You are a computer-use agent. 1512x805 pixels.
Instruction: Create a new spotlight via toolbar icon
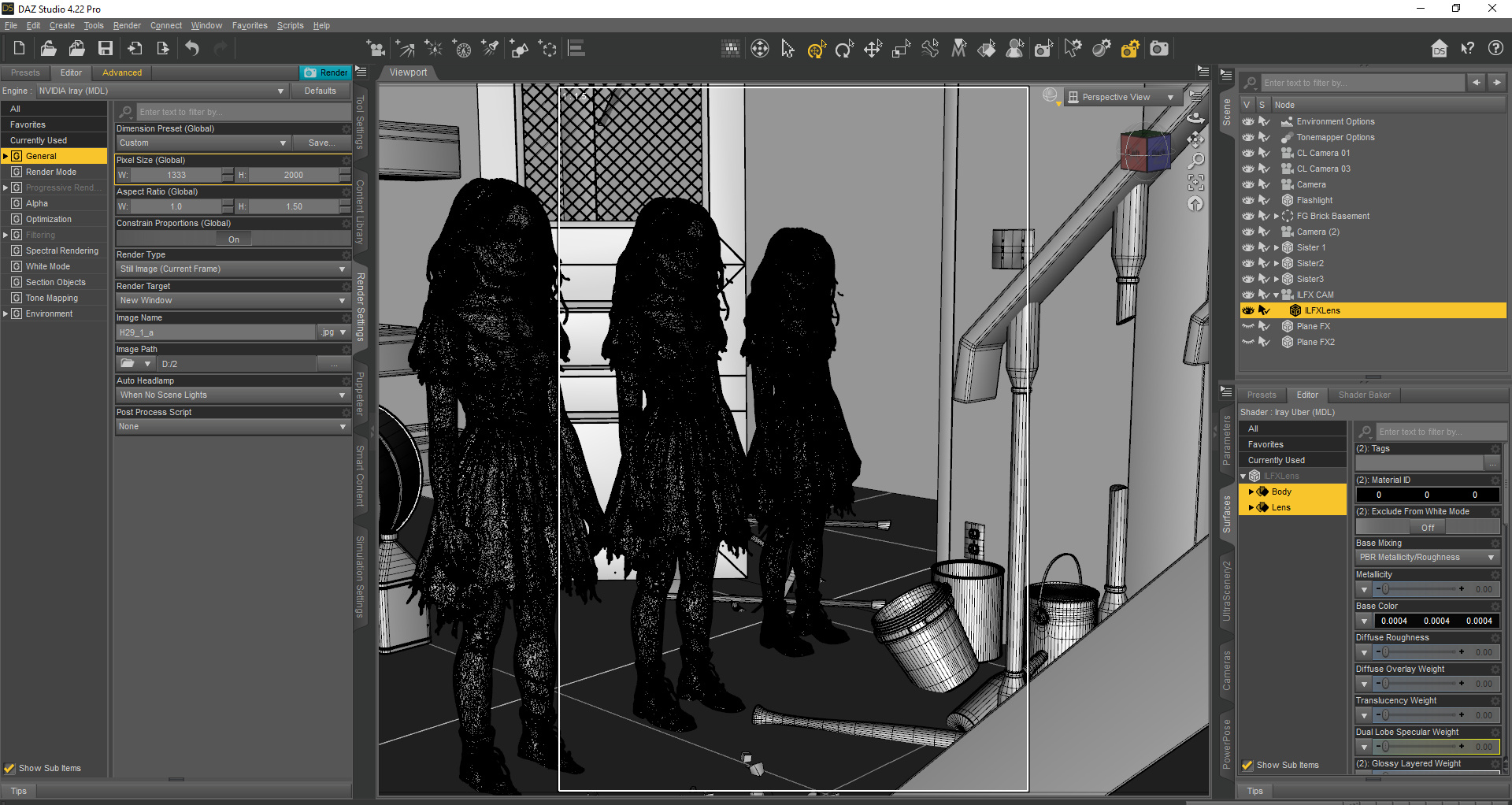click(491, 49)
